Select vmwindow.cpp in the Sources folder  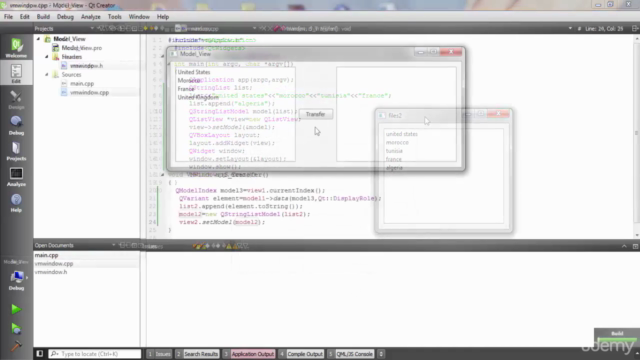tap(89, 93)
